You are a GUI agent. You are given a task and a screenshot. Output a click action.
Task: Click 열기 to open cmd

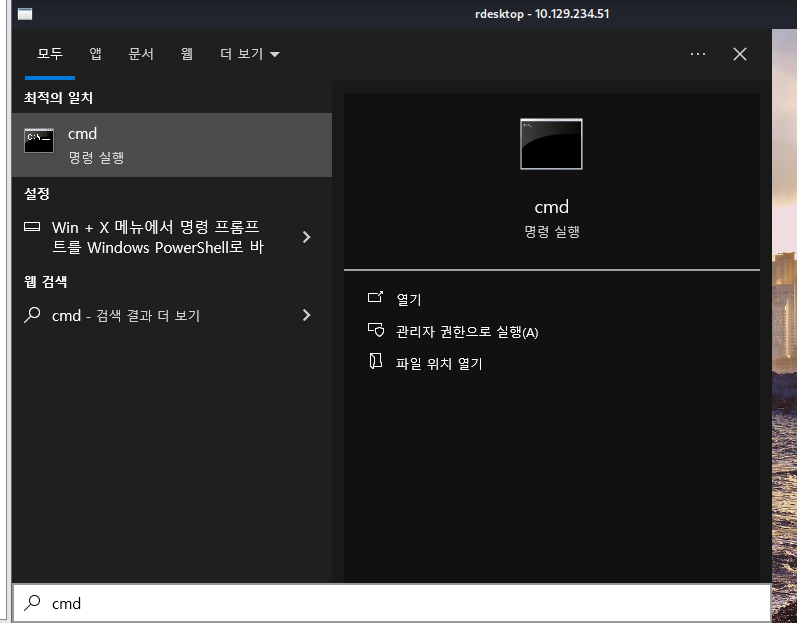(x=409, y=299)
